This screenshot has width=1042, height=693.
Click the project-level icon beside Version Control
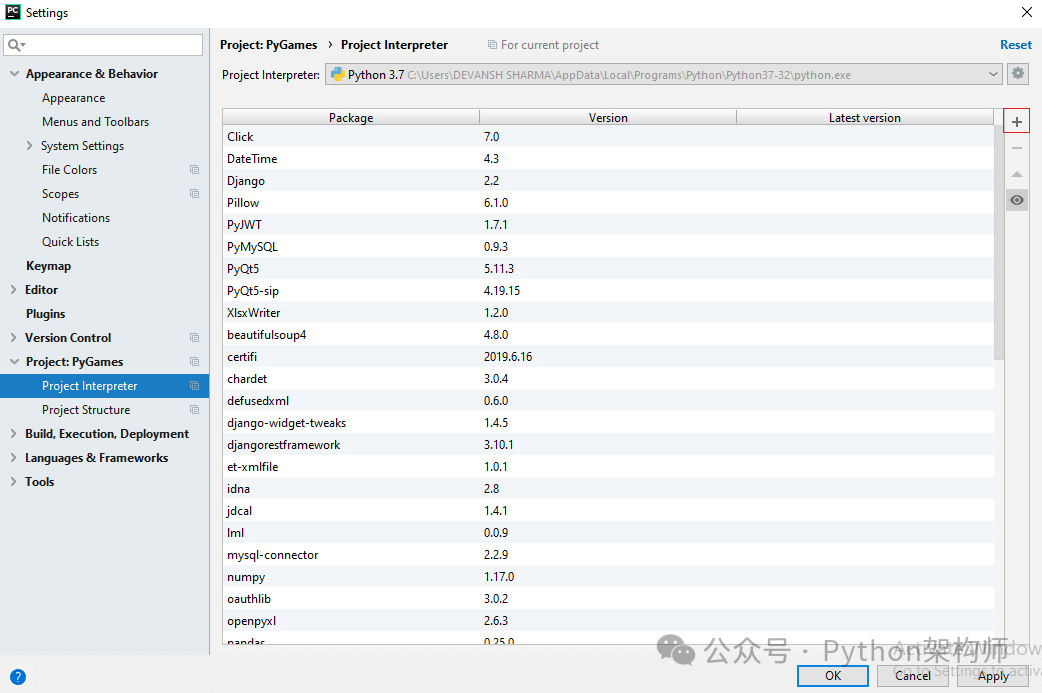point(194,338)
